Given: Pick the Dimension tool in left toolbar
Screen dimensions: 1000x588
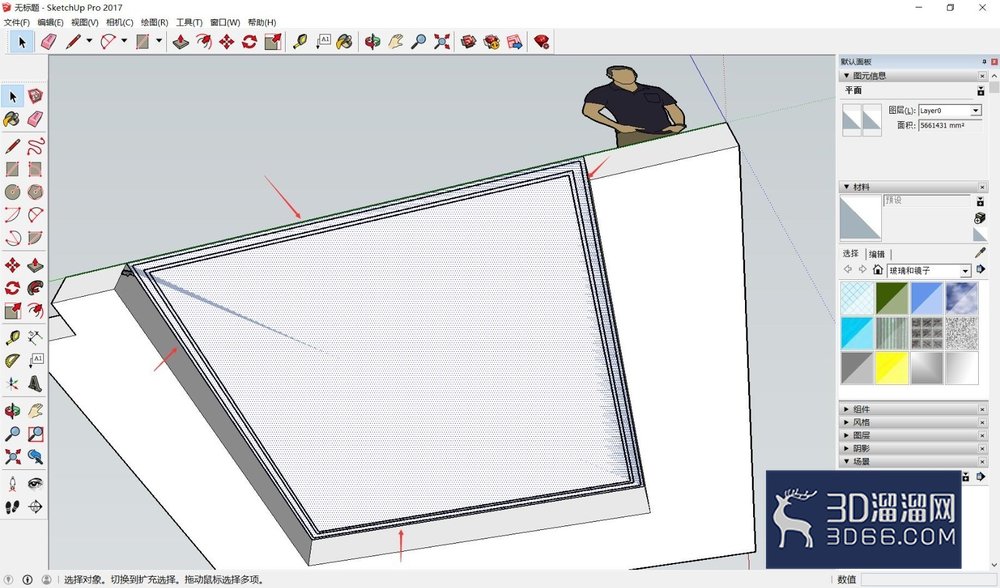Looking at the screenshot, I should point(36,338).
